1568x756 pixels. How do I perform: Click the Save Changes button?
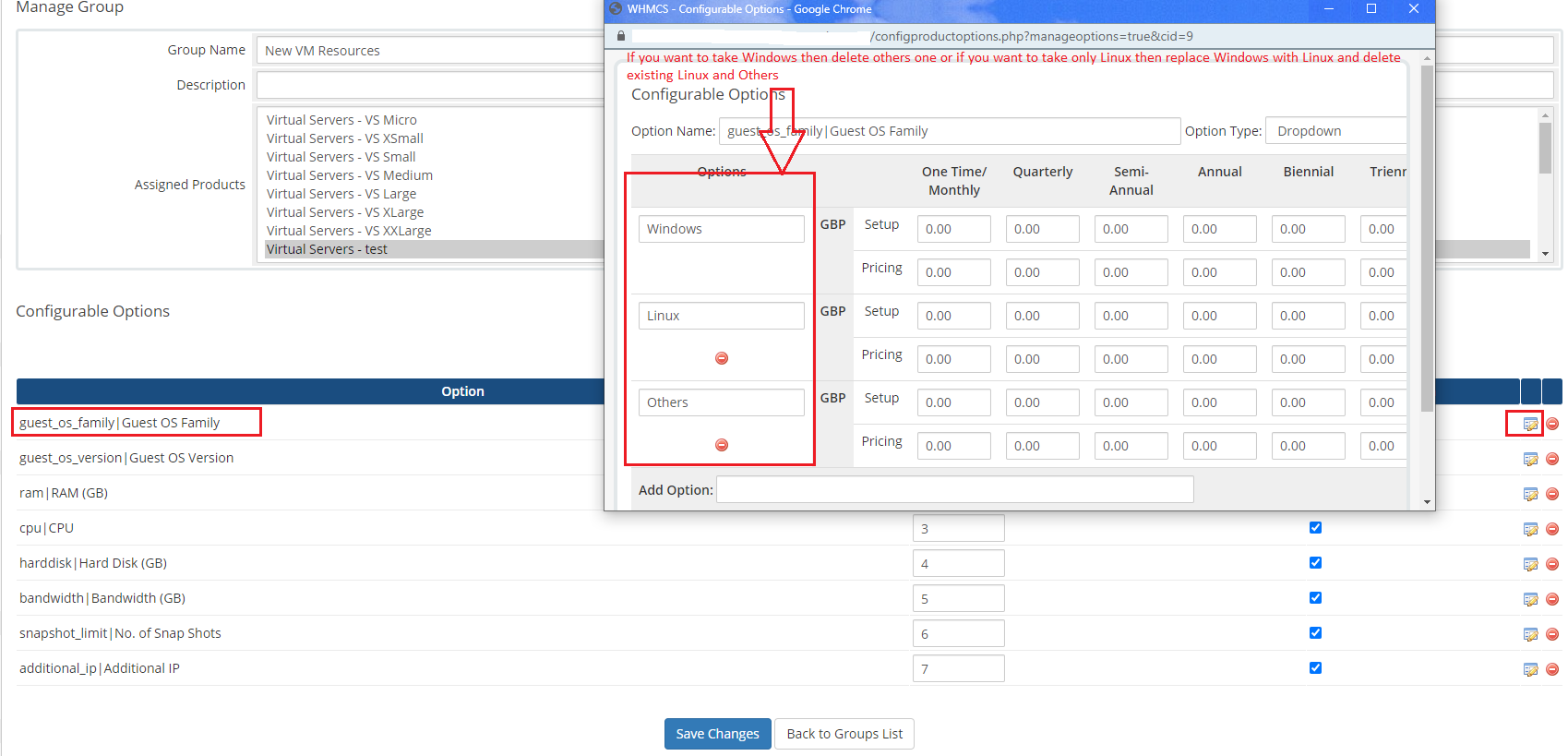point(717,734)
